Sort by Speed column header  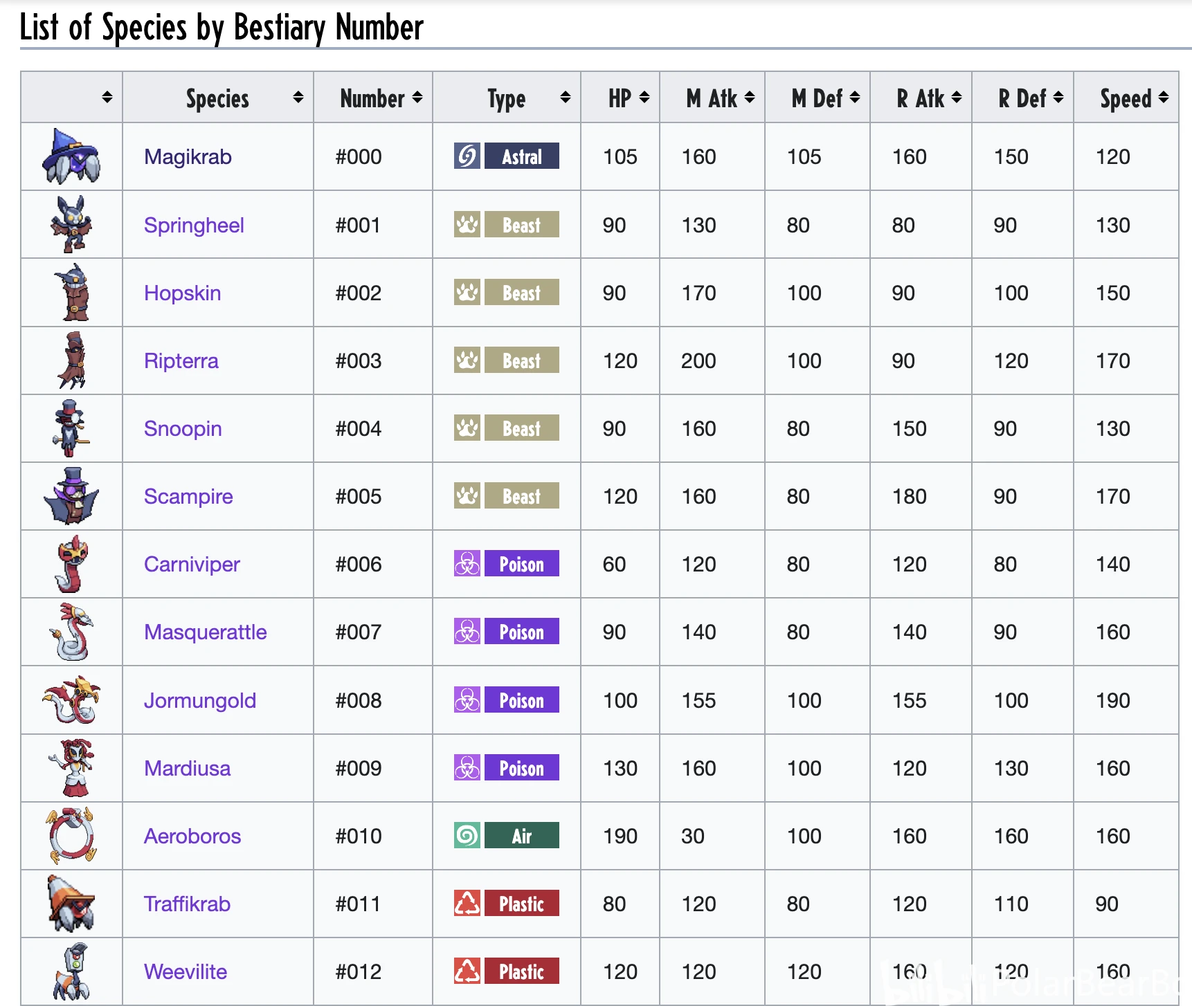point(1162,98)
